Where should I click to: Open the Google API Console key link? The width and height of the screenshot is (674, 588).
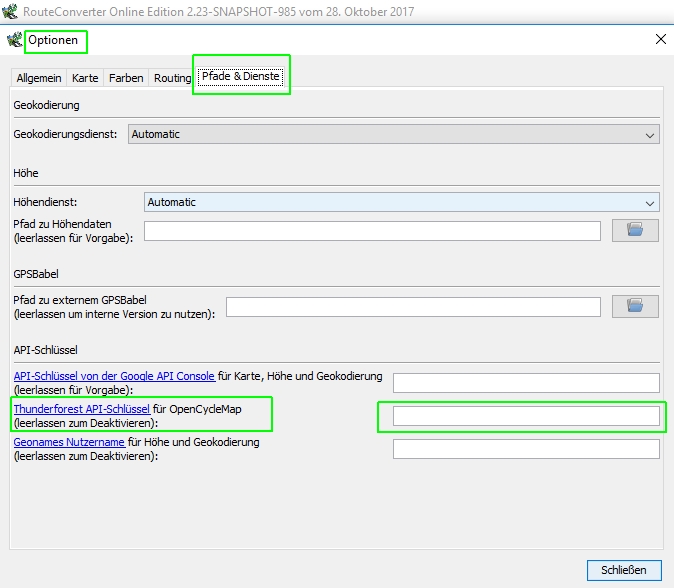coord(114,376)
